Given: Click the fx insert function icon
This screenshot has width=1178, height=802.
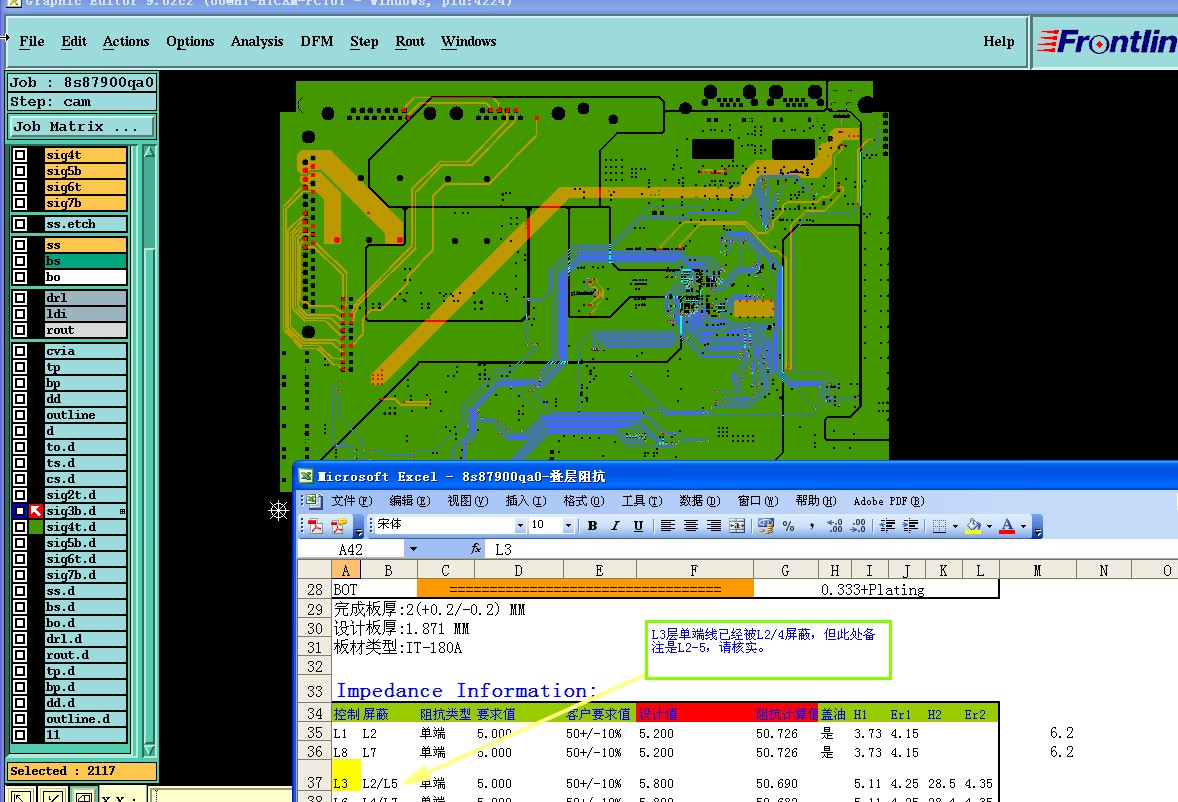Looking at the screenshot, I should tap(476, 549).
